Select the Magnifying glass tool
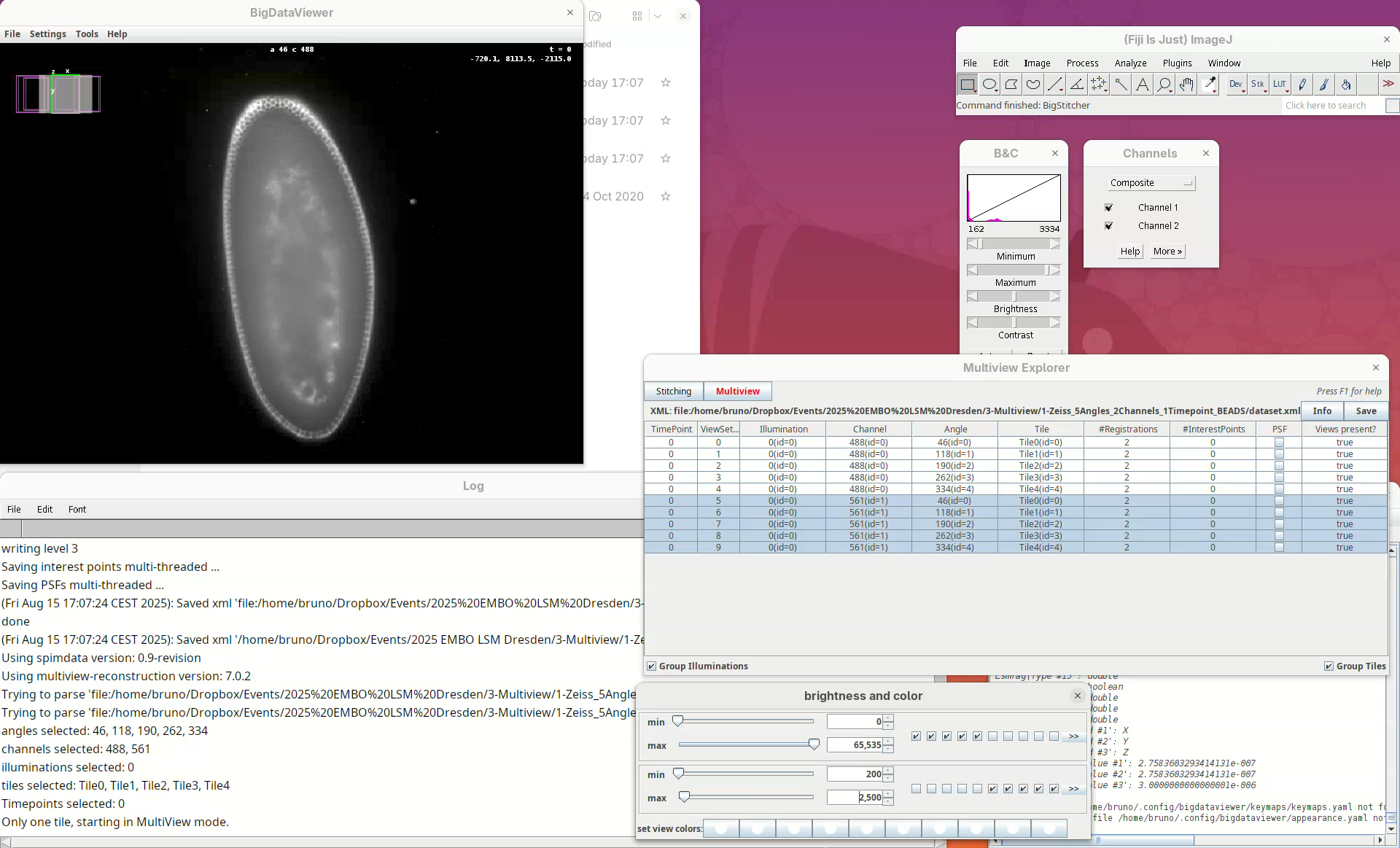 point(1164,85)
